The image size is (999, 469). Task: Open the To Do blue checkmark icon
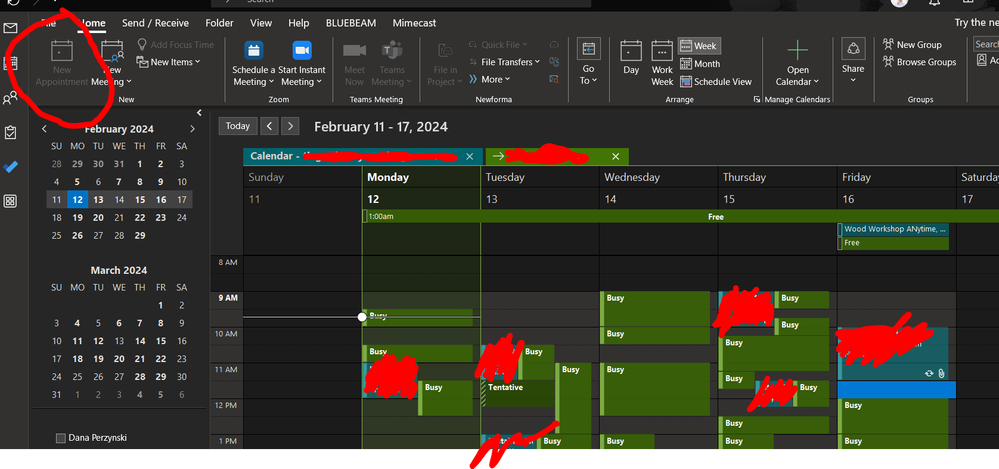10,167
